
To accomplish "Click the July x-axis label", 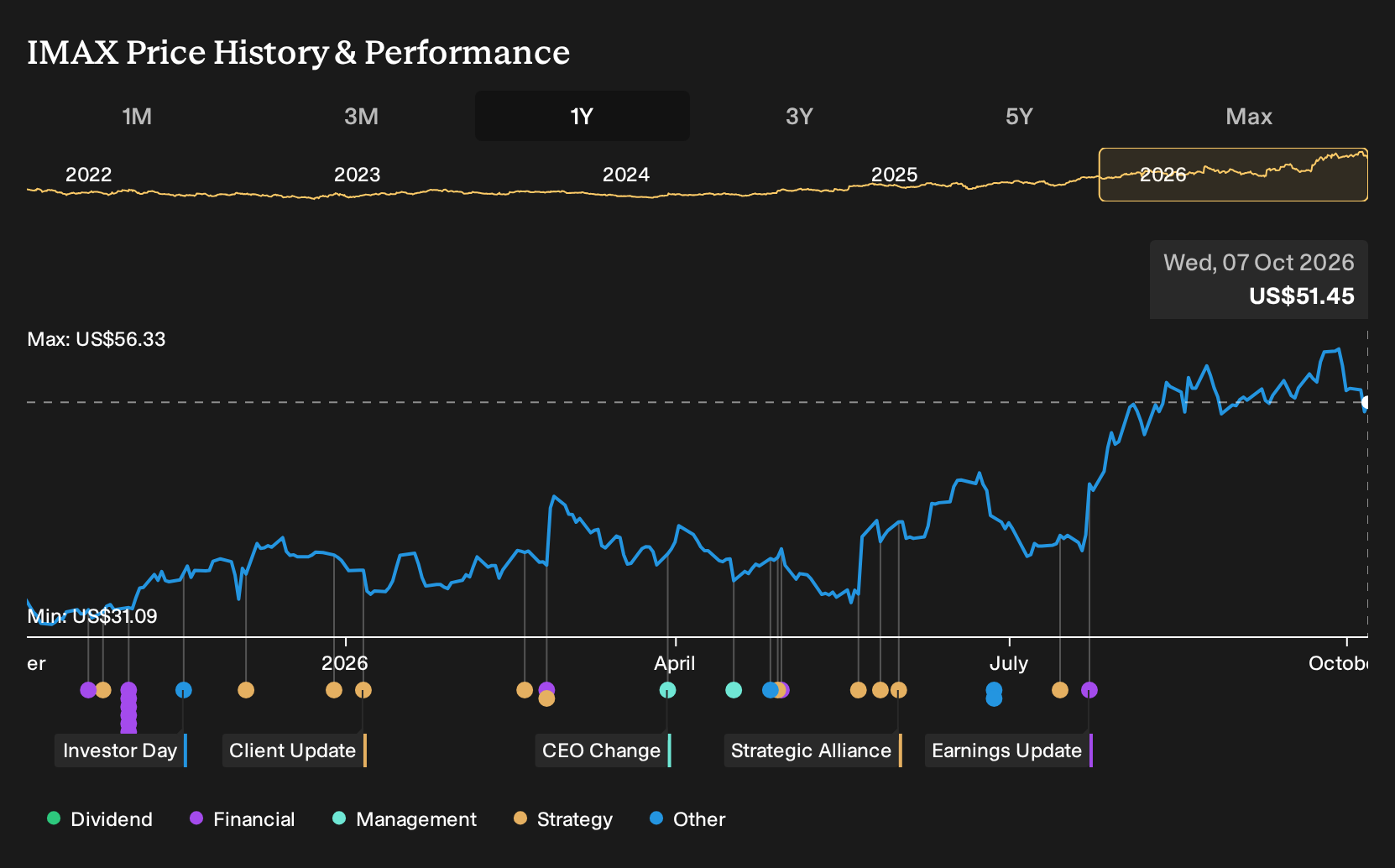I will 1009,663.
